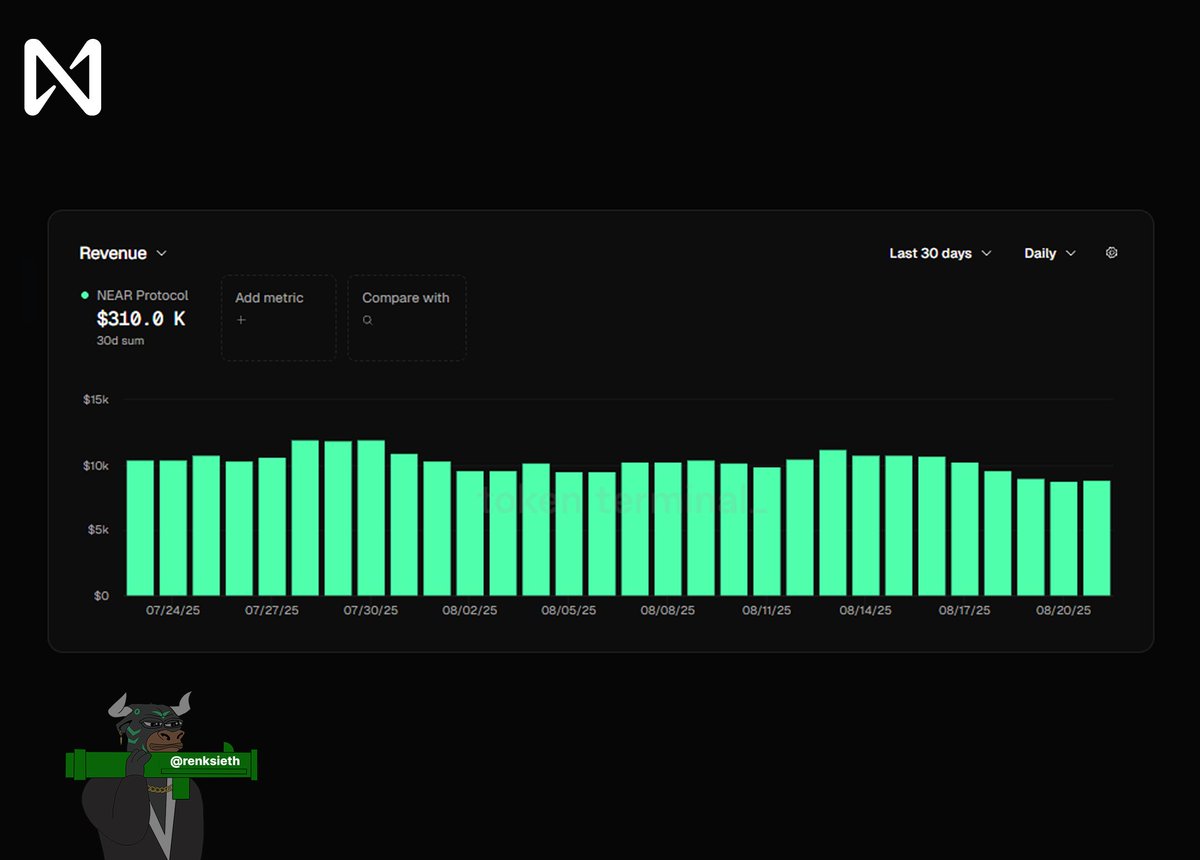1200x860 pixels.
Task: Open the Daily granularity dropdown
Action: click(1050, 254)
